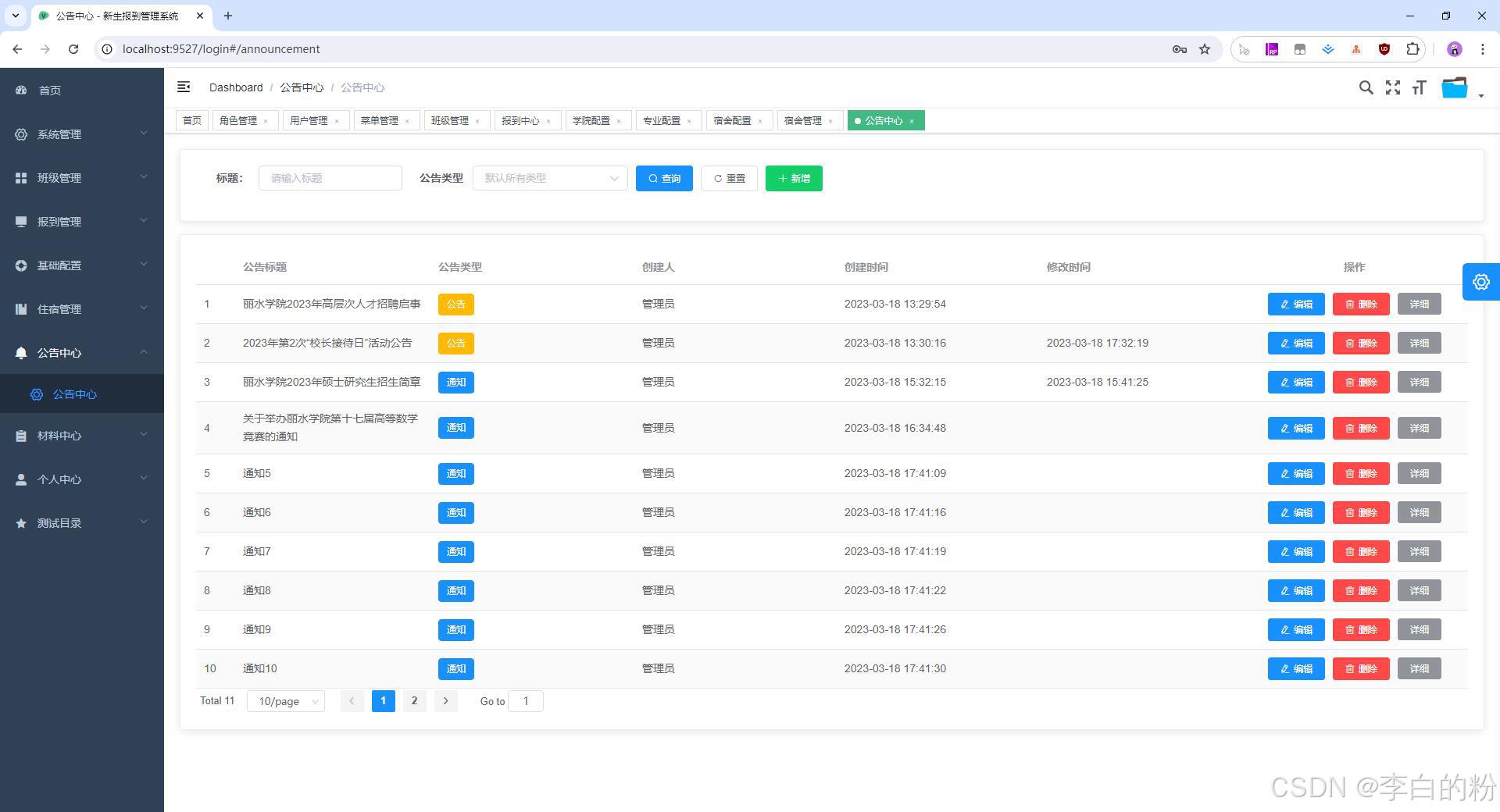This screenshot has height=812, width=1500.
Task: Expand the 系统管理 submenu chevron
Action: point(144,134)
